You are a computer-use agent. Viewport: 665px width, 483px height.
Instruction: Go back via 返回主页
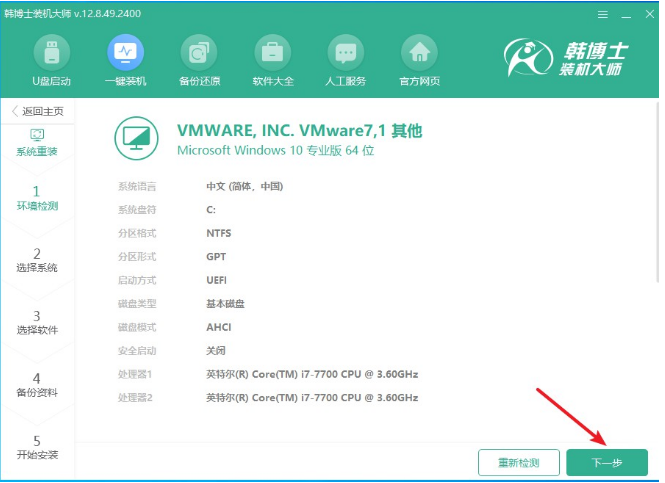point(37,111)
